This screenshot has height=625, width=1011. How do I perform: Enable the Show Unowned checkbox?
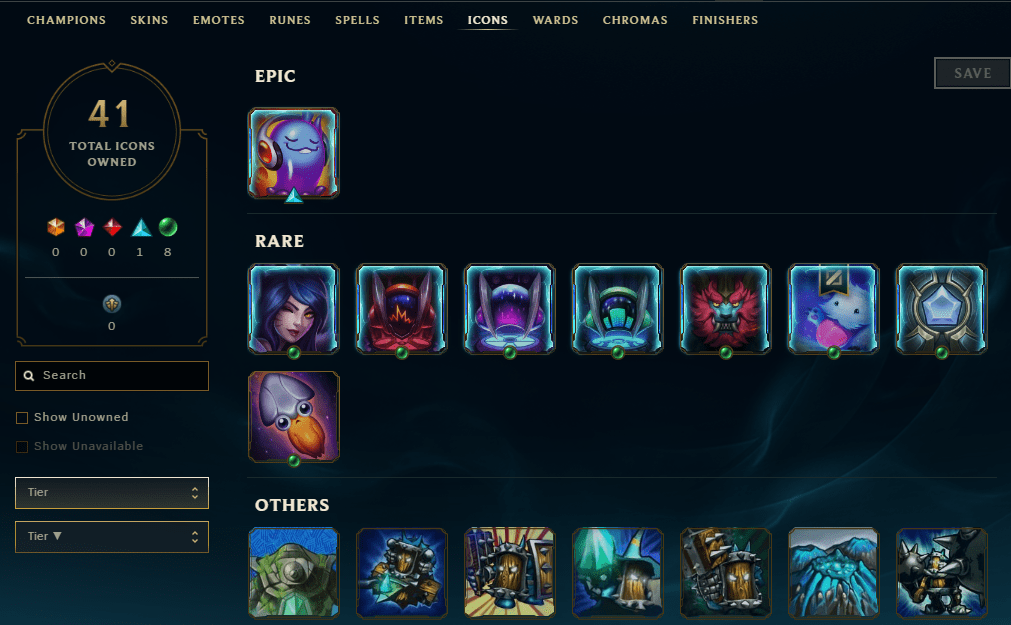pos(22,418)
